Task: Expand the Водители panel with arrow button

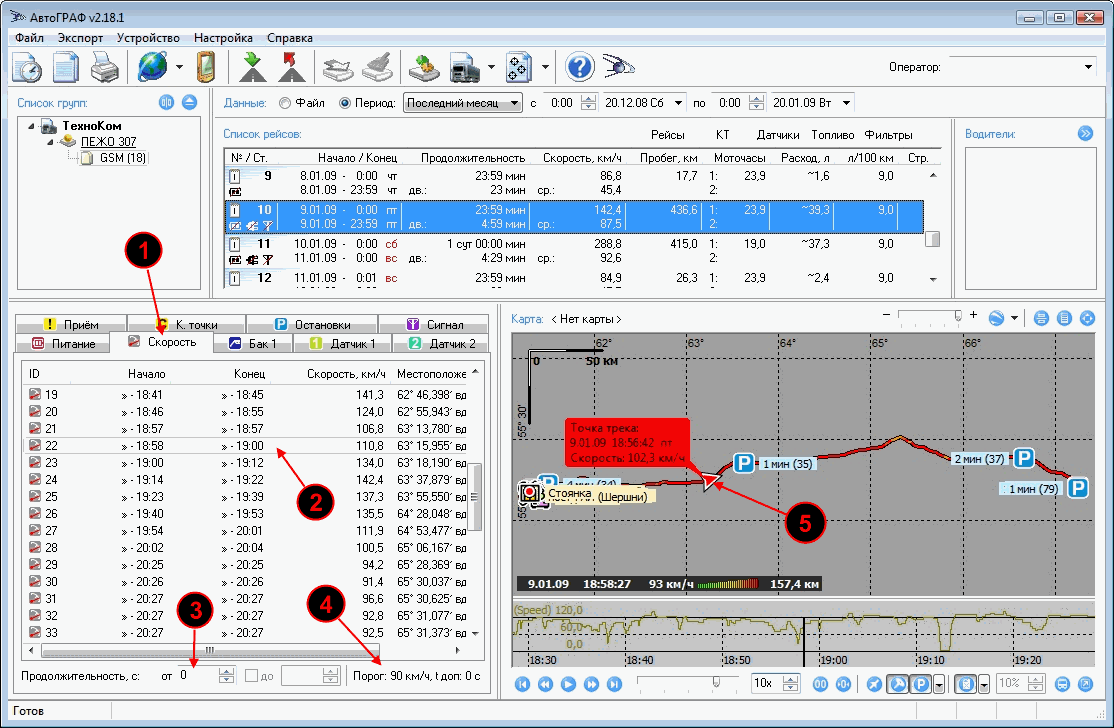Action: pos(1085,133)
